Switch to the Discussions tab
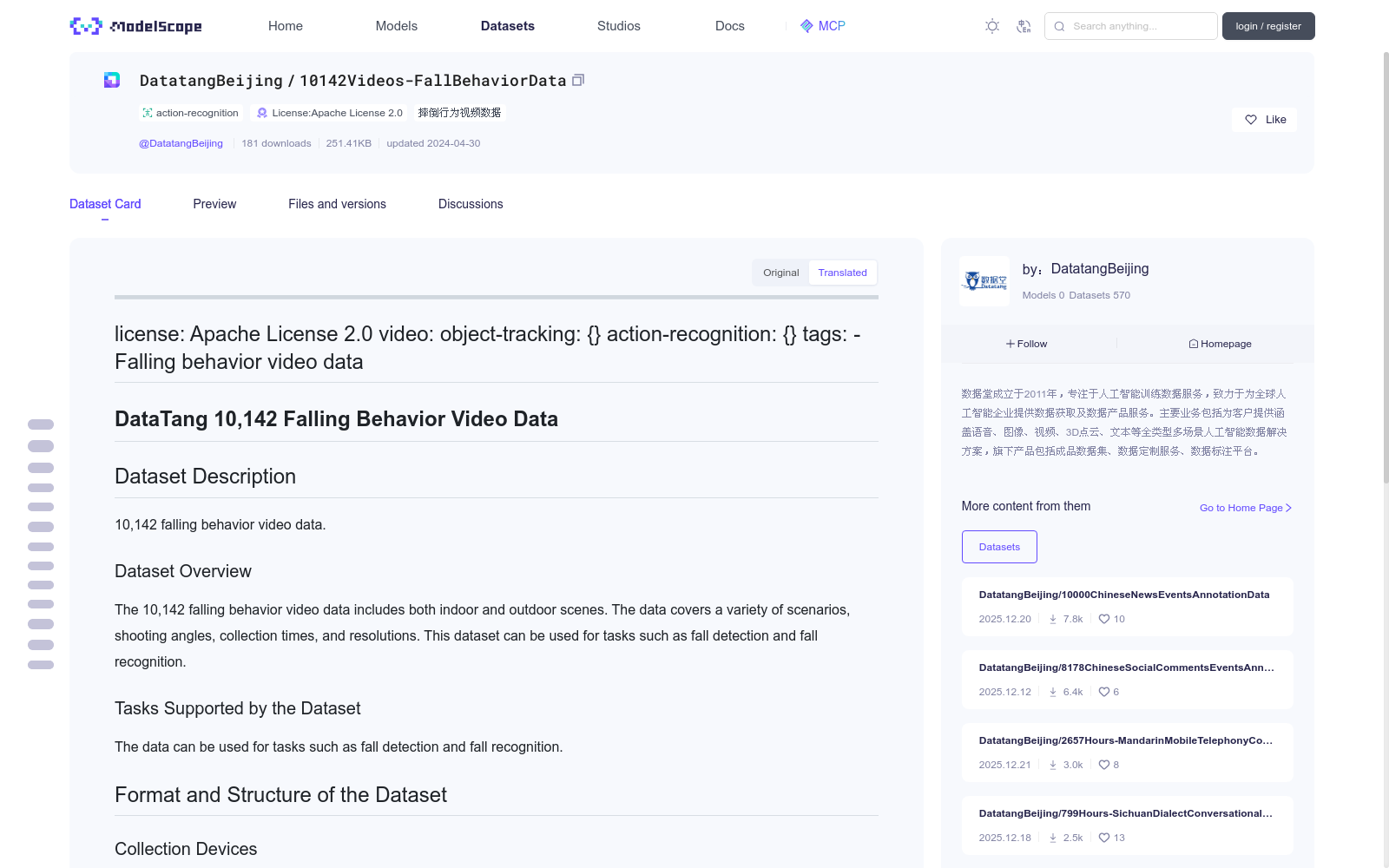Screen dimensions: 1389x868 coord(471,204)
